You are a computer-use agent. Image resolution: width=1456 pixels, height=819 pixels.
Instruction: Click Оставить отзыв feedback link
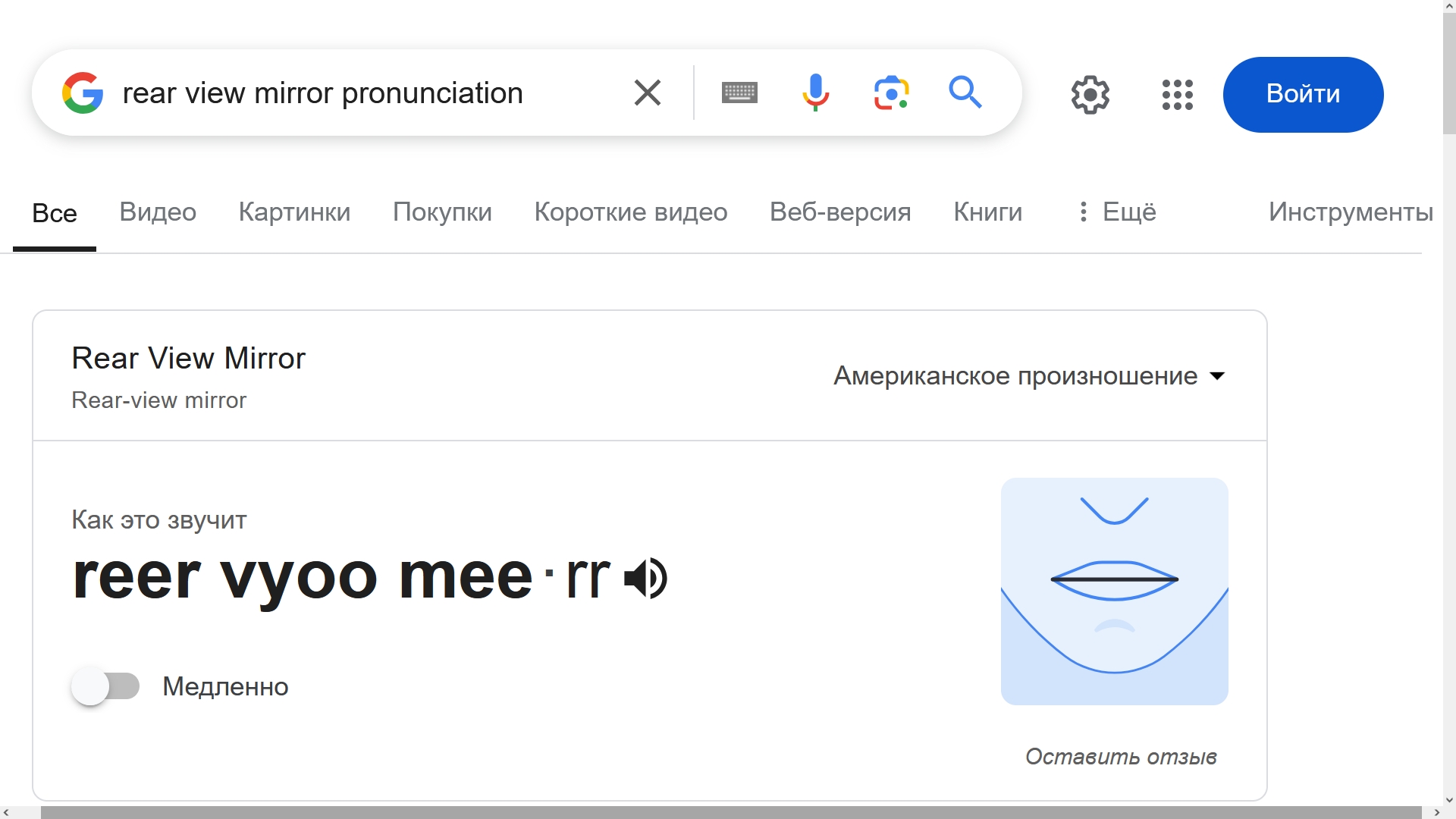[1121, 757]
